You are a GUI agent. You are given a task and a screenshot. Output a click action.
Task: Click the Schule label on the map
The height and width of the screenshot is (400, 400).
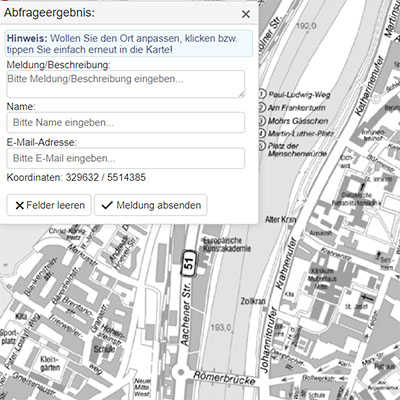(105, 349)
